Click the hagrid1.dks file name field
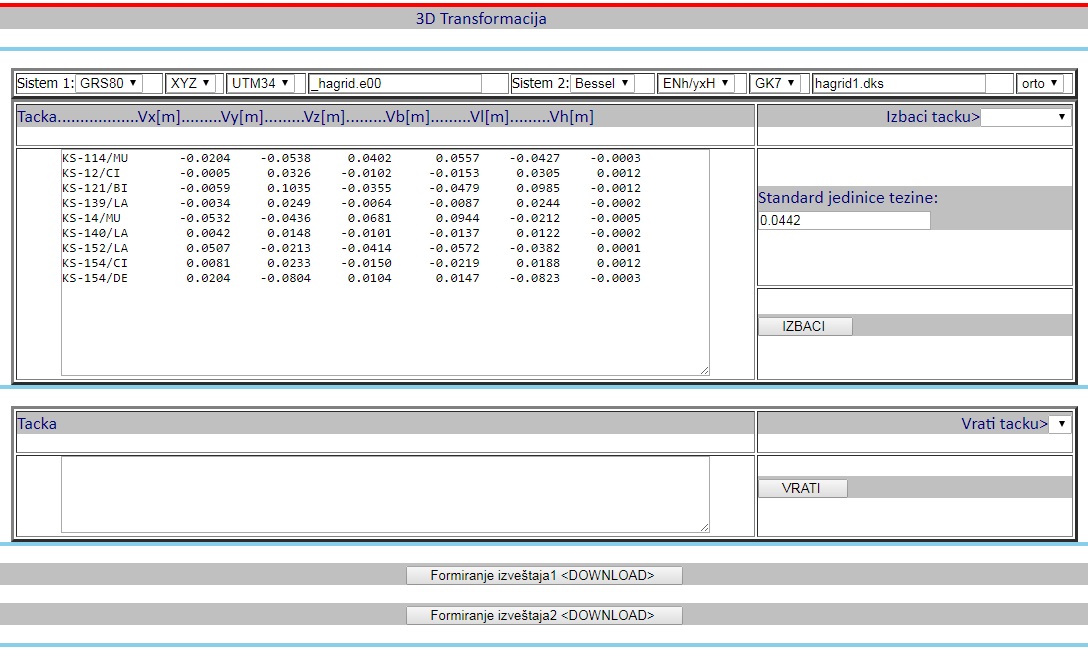The width and height of the screenshot is (1088, 652). (x=898, y=83)
